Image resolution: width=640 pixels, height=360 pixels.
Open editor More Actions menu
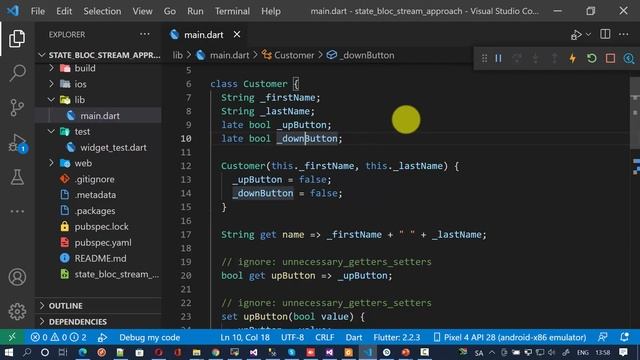point(624,34)
